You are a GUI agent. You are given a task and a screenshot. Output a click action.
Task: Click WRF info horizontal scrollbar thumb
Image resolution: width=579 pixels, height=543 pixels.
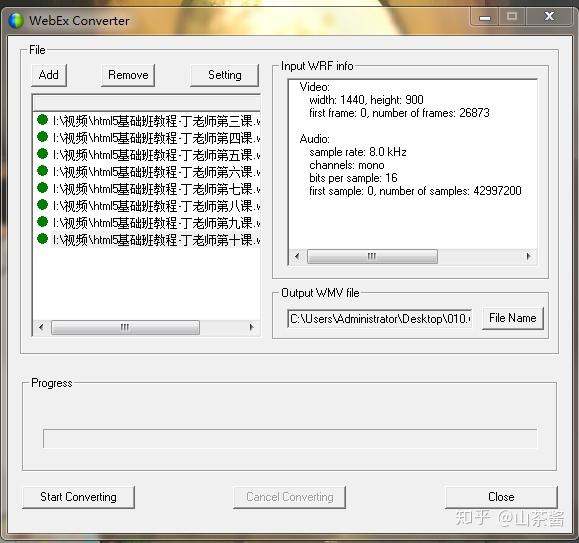[372, 256]
